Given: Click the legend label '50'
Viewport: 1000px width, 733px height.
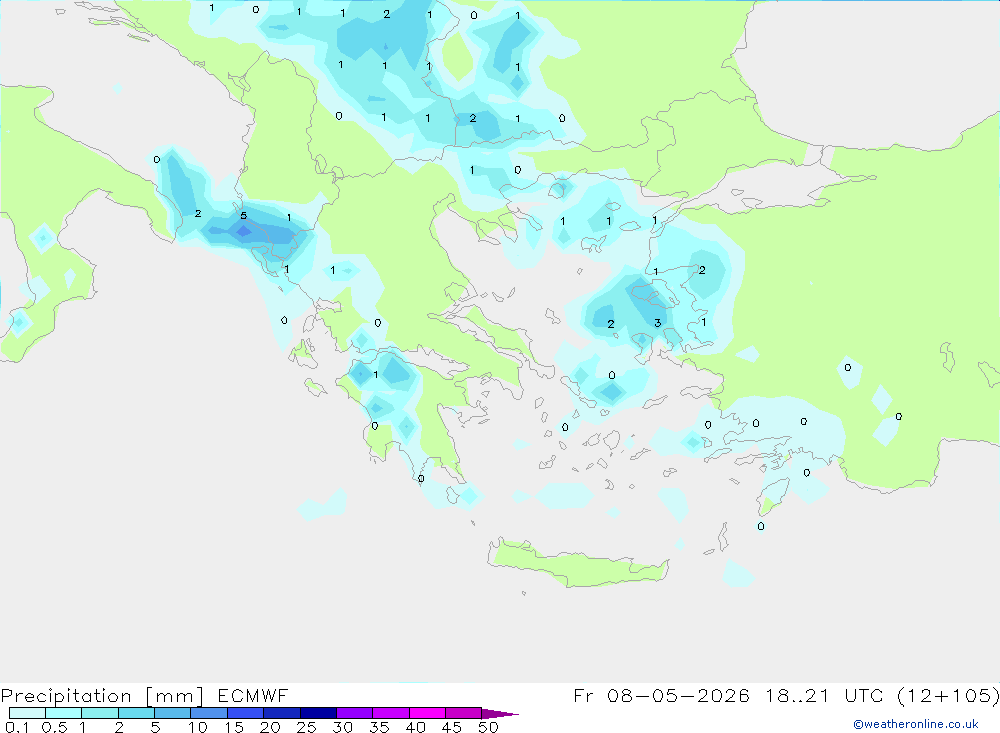Looking at the screenshot, I should click(x=488, y=727).
